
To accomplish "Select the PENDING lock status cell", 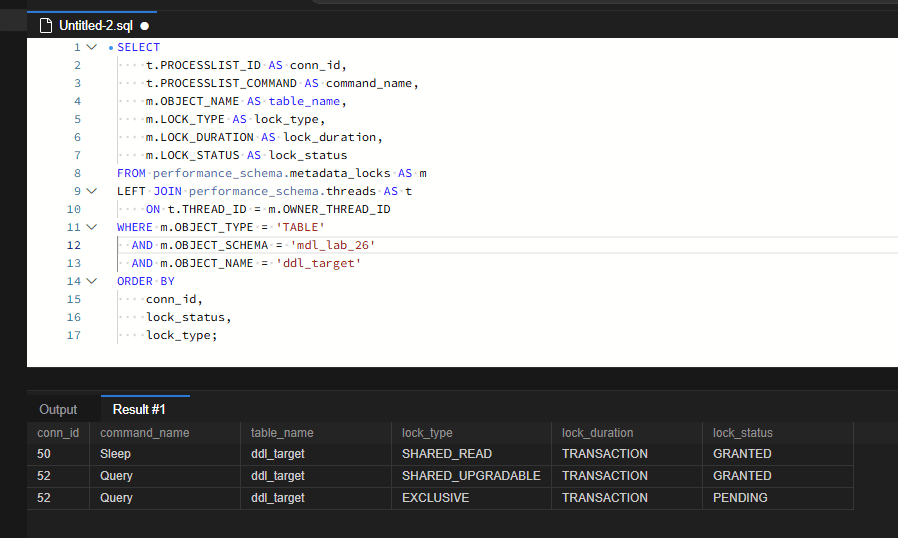I will coord(778,498).
